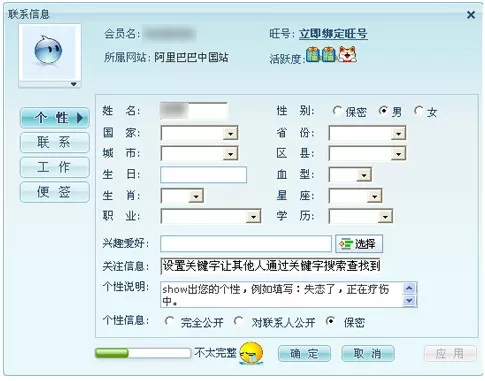
Task: Click the second activity level gift icon
Action: pyautogui.click(x=329, y=54)
